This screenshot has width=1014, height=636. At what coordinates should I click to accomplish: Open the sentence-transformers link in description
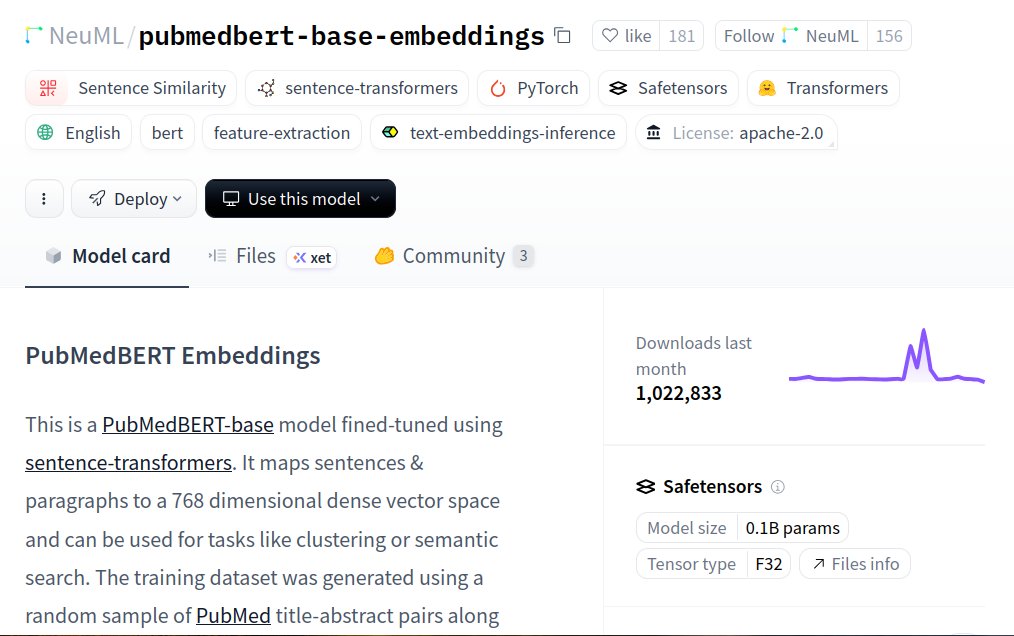(x=128, y=463)
